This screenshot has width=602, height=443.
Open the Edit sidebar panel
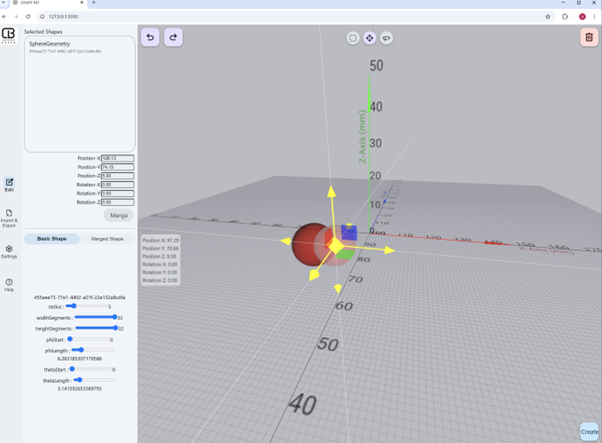[x=9, y=184]
